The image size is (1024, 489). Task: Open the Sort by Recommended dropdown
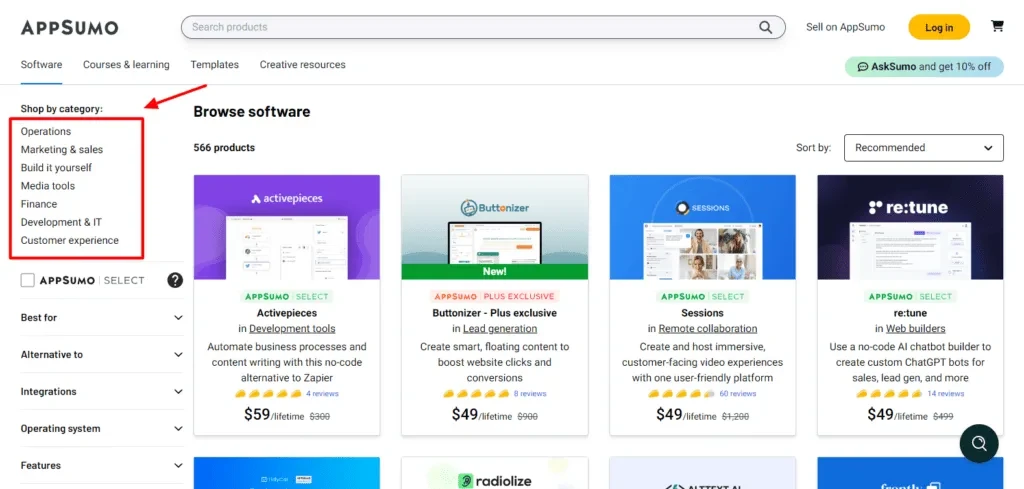[923, 148]
